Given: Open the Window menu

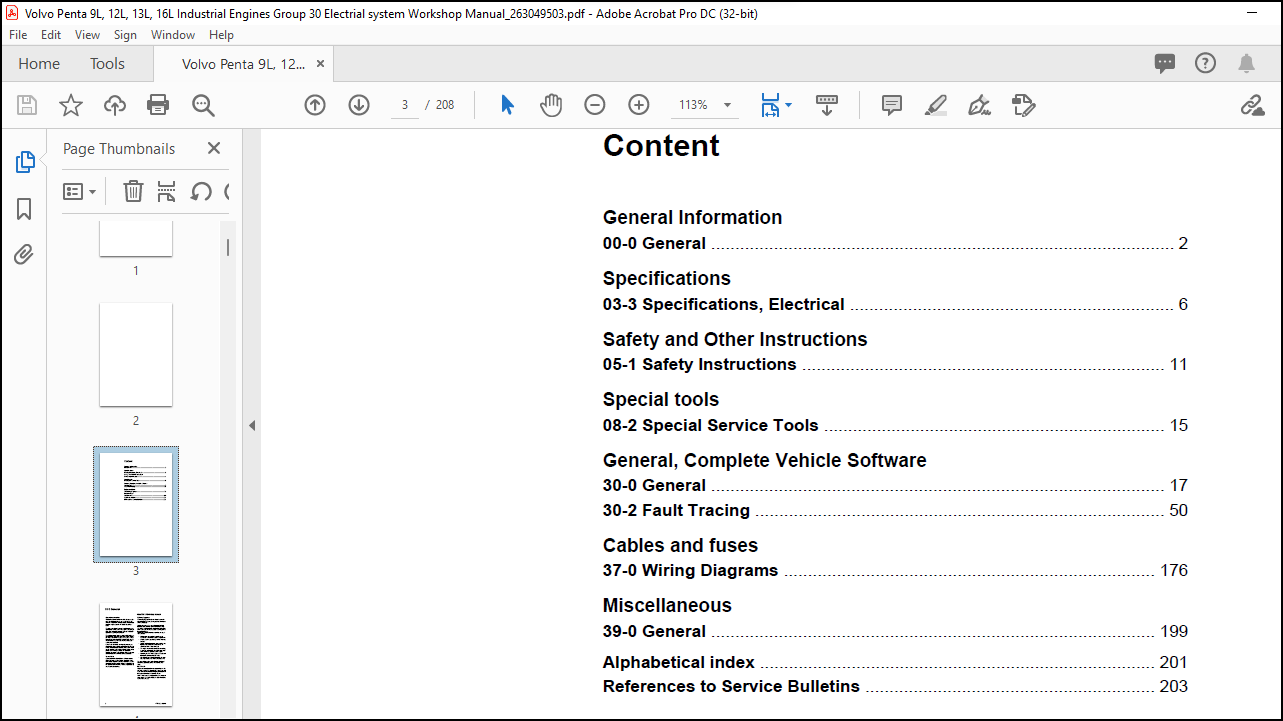Looking at the screenshot, I should tap(173, 34).
